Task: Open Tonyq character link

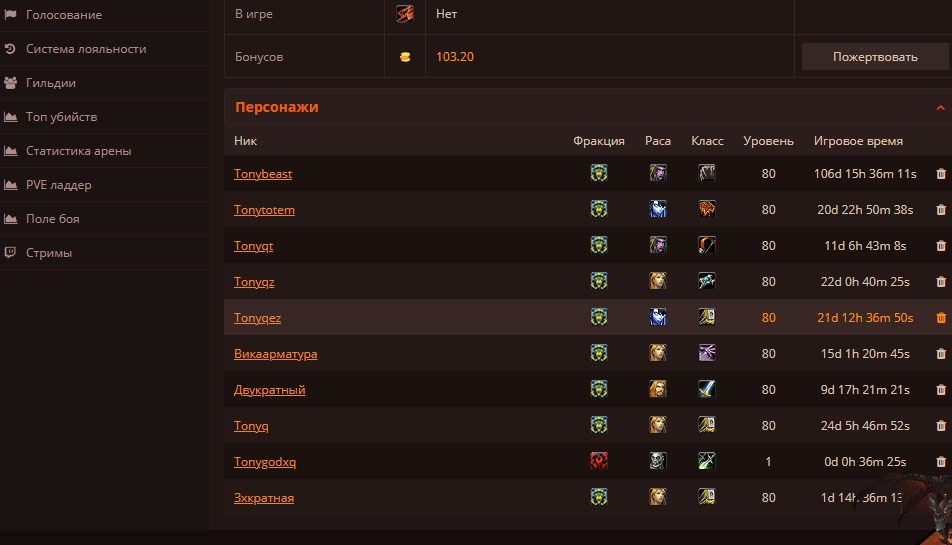Action: tap(251, 425)
